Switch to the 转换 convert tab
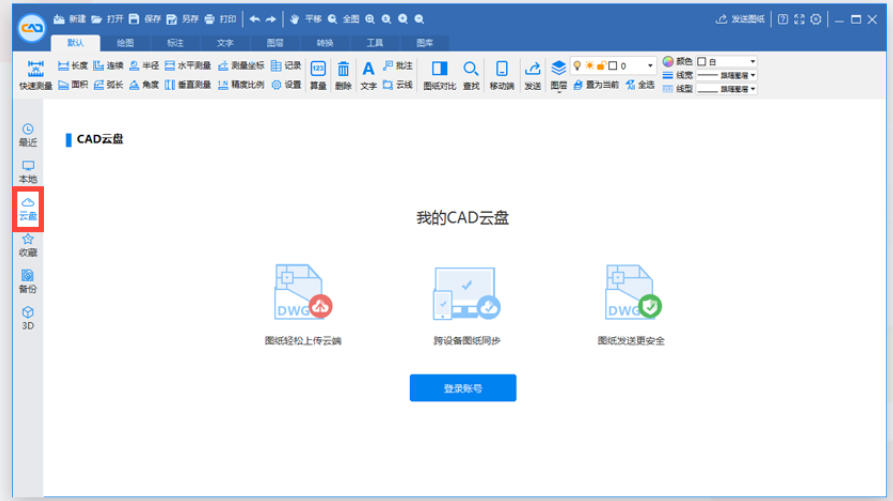This screenshot has width=893, height=501. pos(325,43)
